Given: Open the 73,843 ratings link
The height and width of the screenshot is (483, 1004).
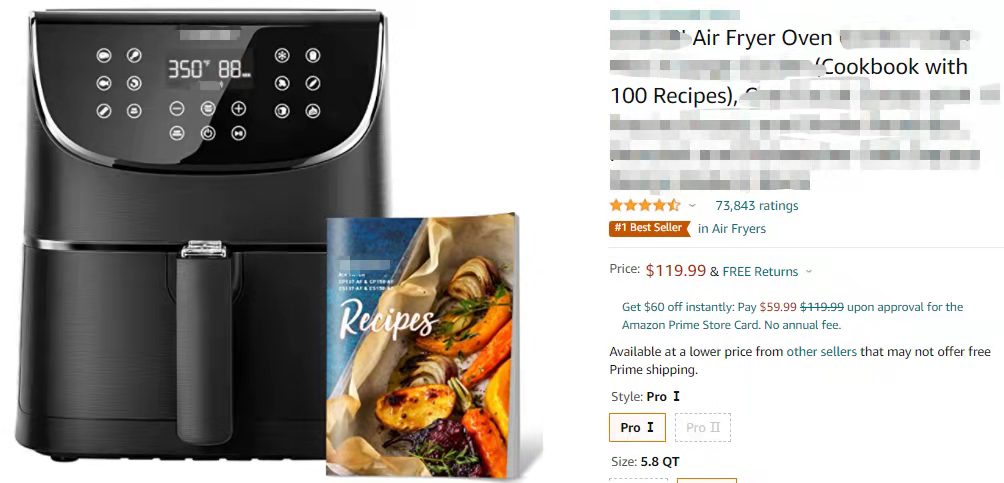Looking at the screenshot, I should click(757, 206).
